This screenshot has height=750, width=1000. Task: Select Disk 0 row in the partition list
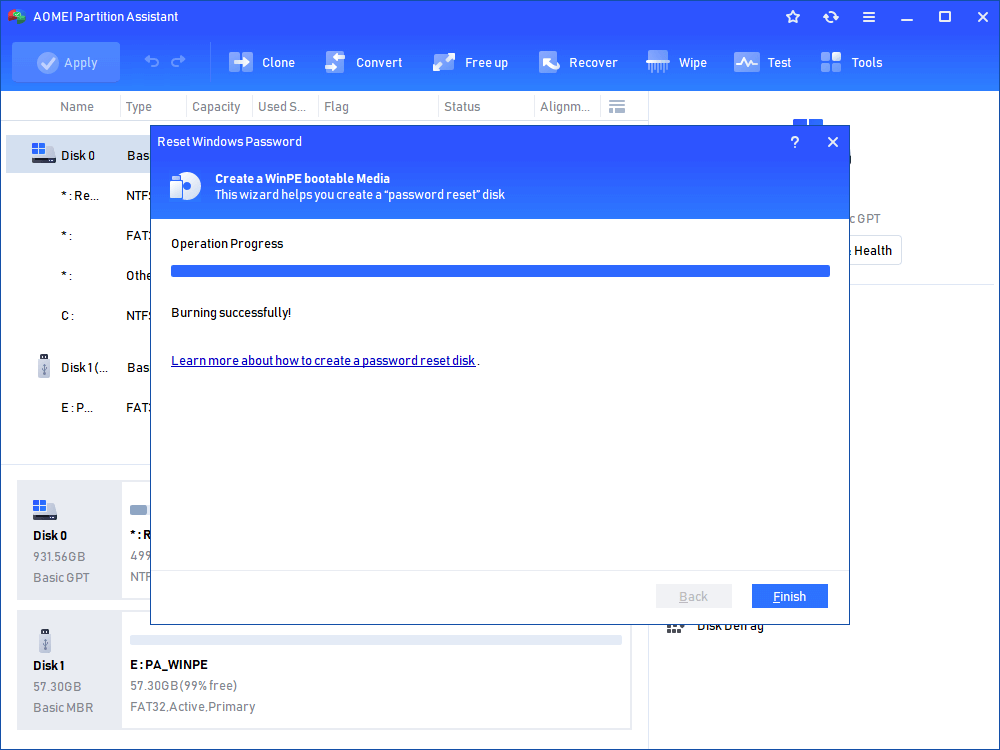(78, 155)
